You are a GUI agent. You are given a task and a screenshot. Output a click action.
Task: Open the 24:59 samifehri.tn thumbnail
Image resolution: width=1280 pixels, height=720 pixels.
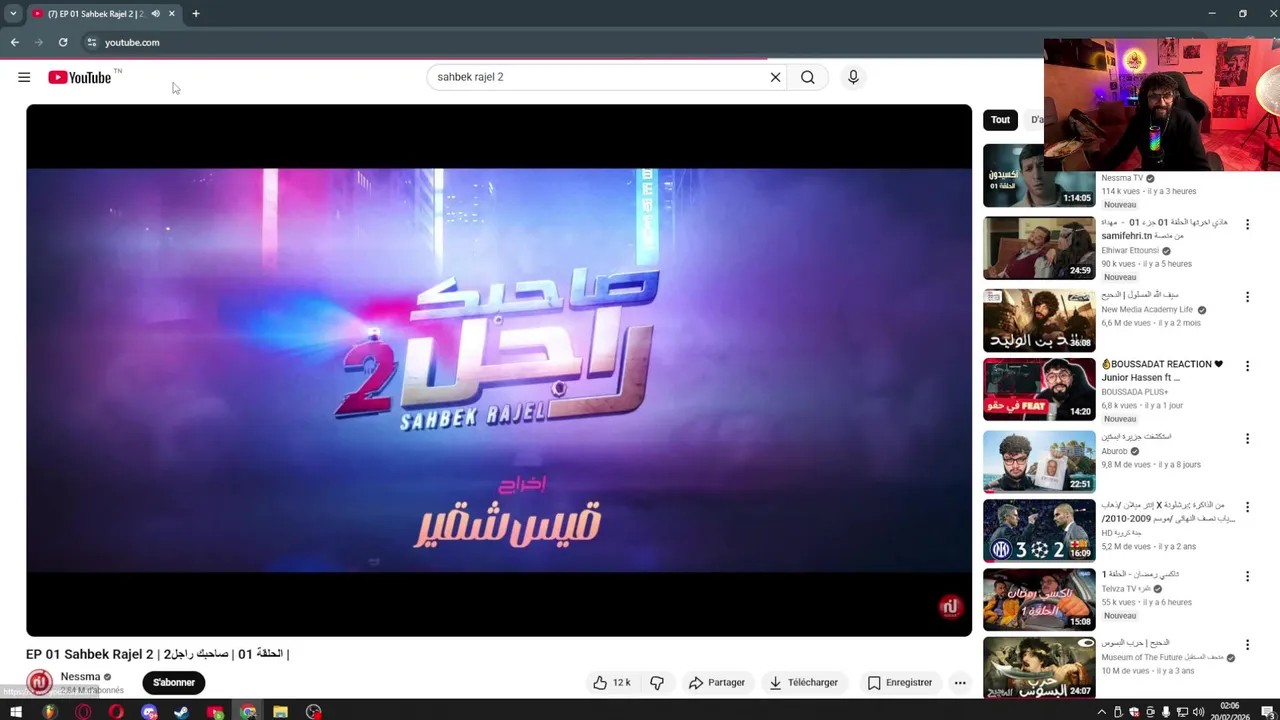[x=1039, y=248]
